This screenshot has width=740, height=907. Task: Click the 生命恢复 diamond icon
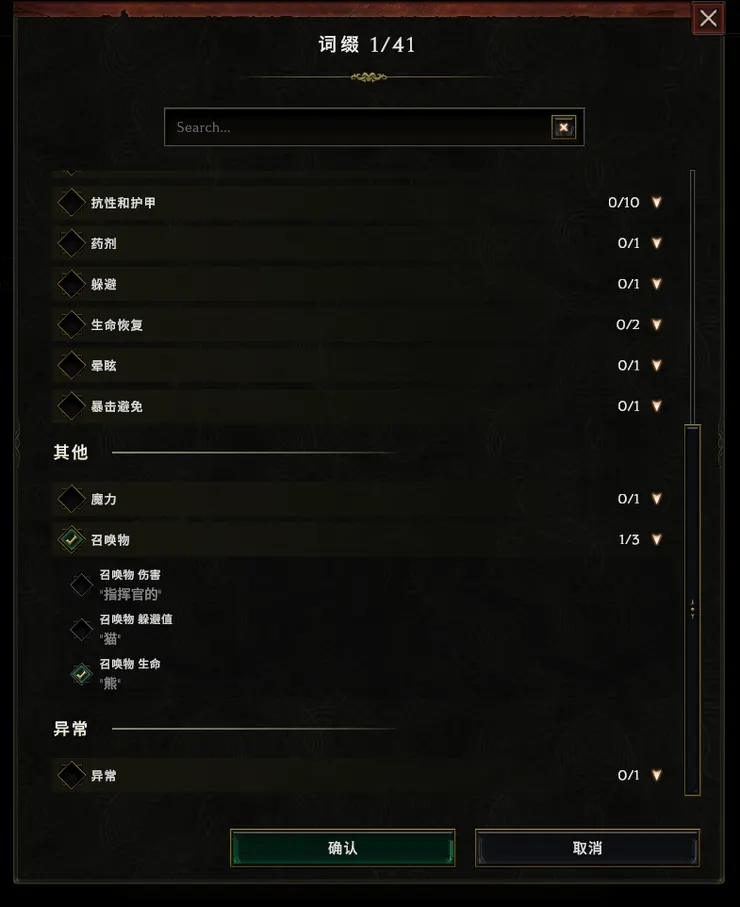pos(71,324)
